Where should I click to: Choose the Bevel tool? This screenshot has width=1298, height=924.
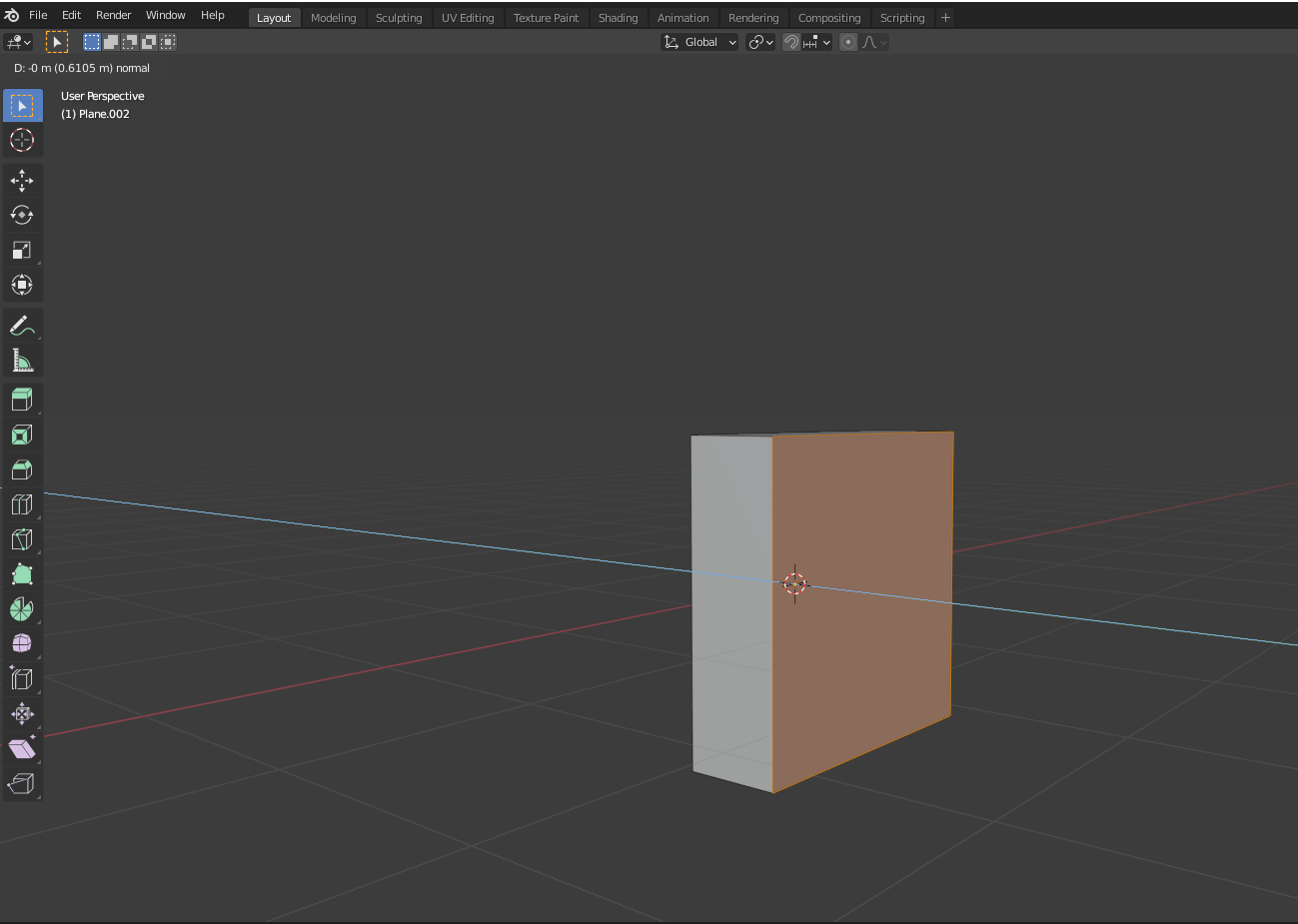(x=22, y=469)
